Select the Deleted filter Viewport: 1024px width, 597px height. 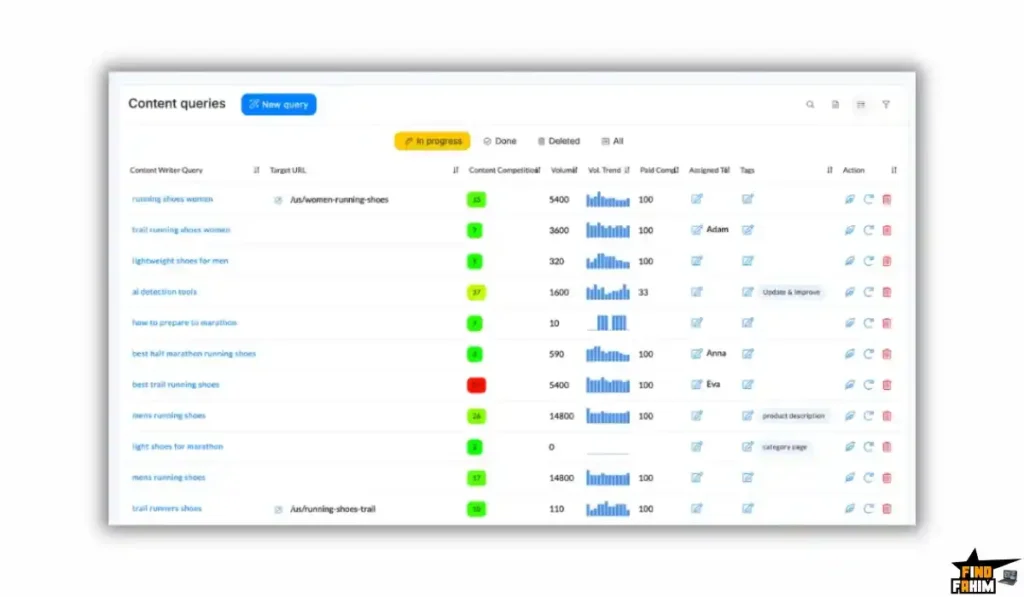pyautogui.click(x=559, y=141)
